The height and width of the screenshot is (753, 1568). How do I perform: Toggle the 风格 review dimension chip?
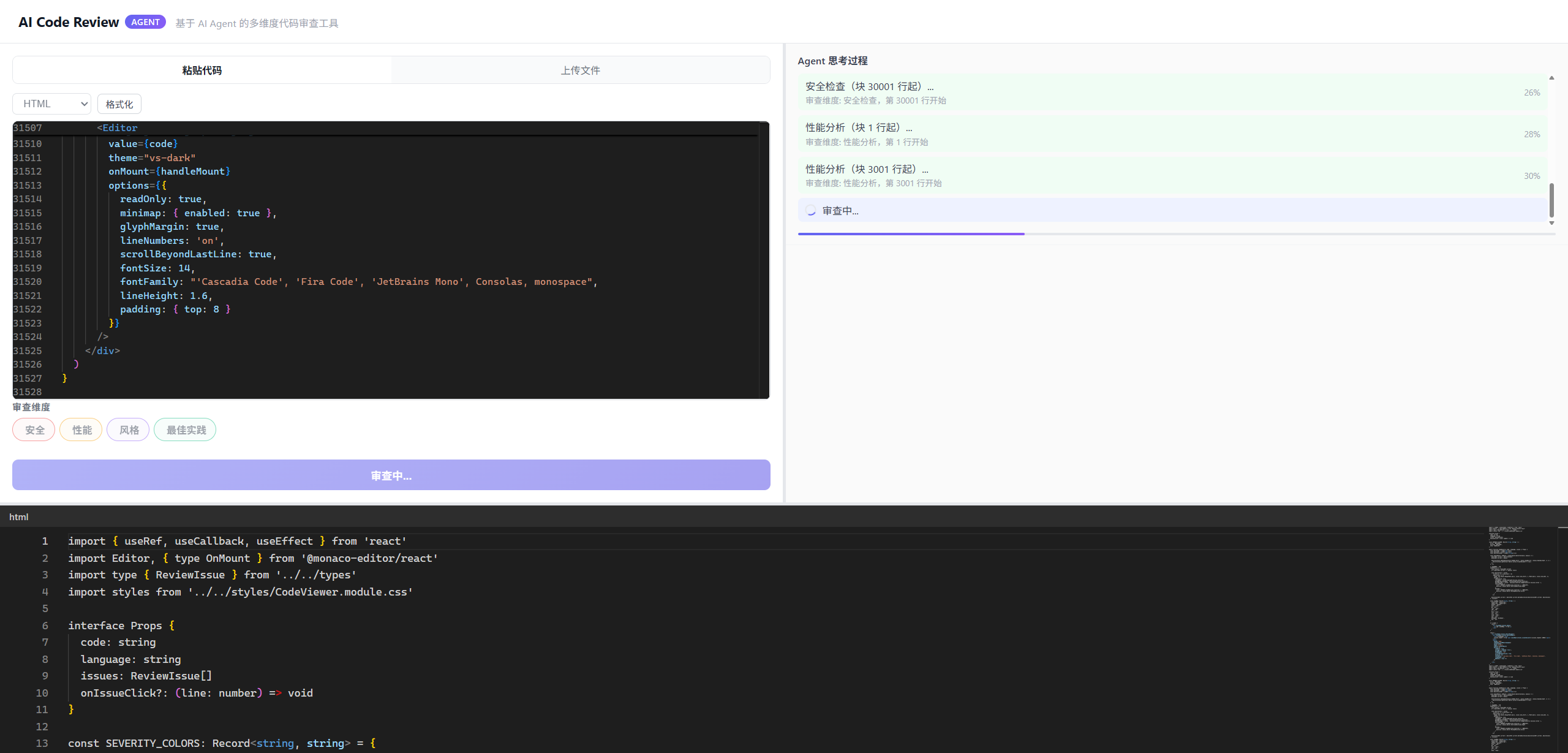click(129, 430)
